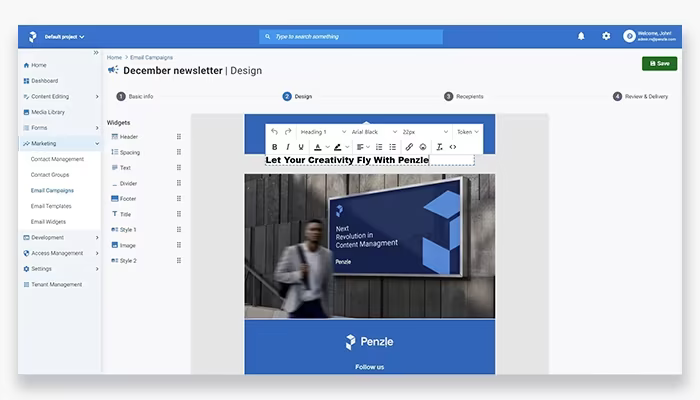This screenshot has height=400, width=700.
Task: Click the user avatar icon beside Welcome, John
Action: pos(629,36)
